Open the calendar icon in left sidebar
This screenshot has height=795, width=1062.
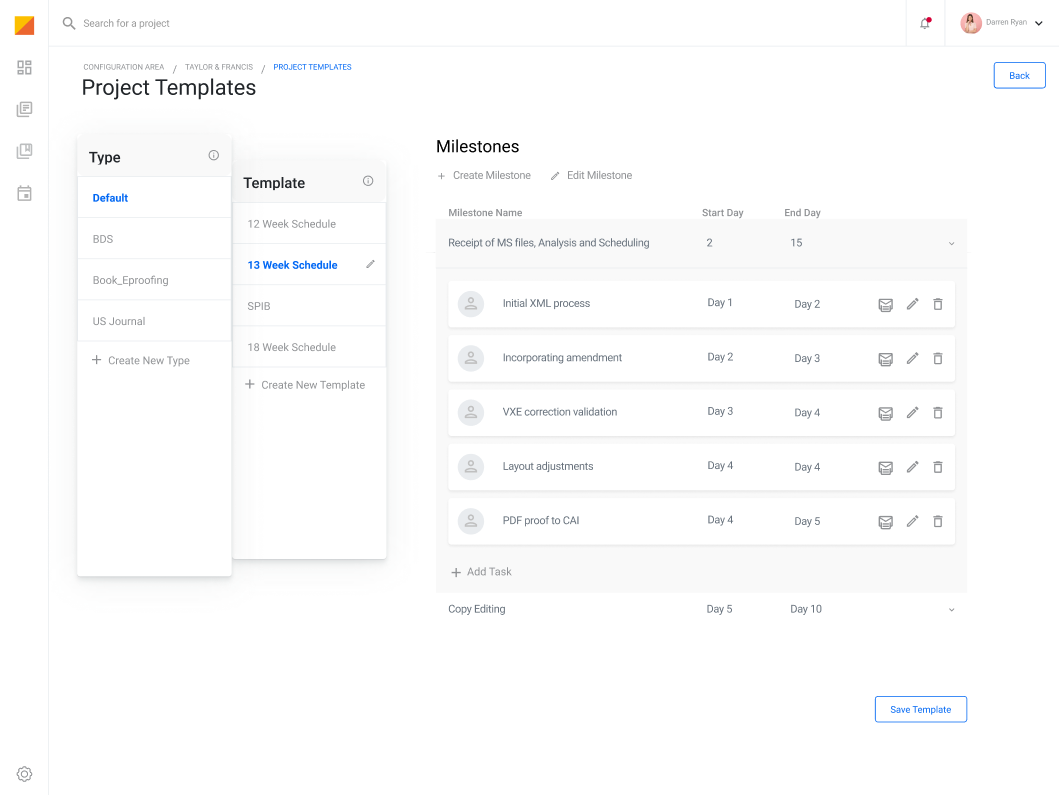pos(25,193)
